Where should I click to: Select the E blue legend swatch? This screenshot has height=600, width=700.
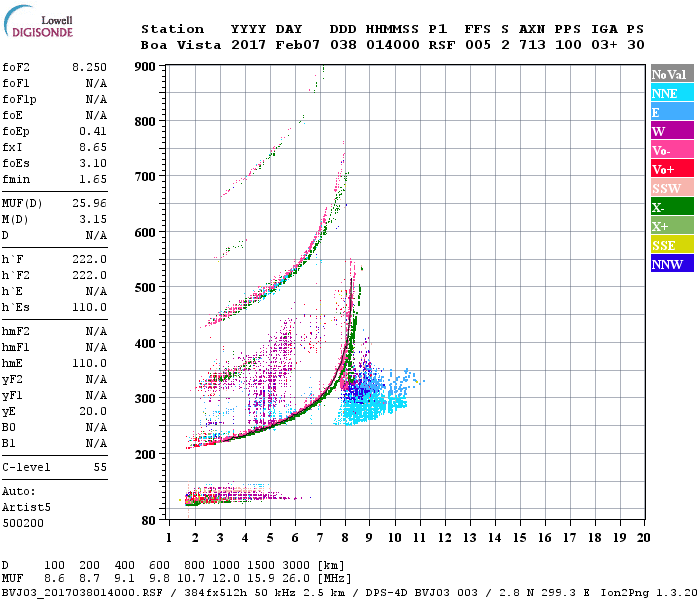point(672,112)
